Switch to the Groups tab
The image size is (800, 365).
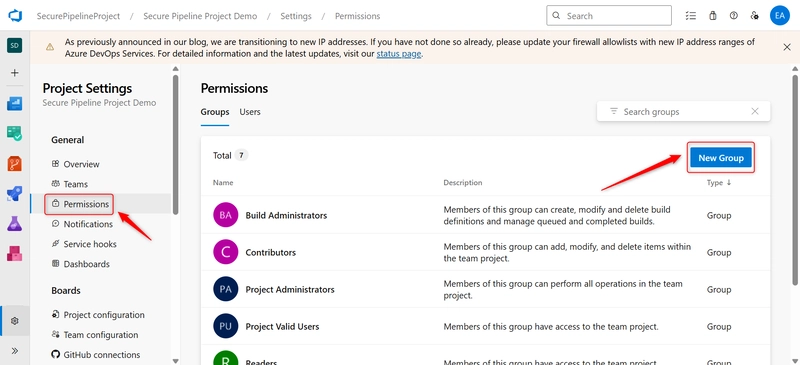pyautogui.click(x=215, y=112)
